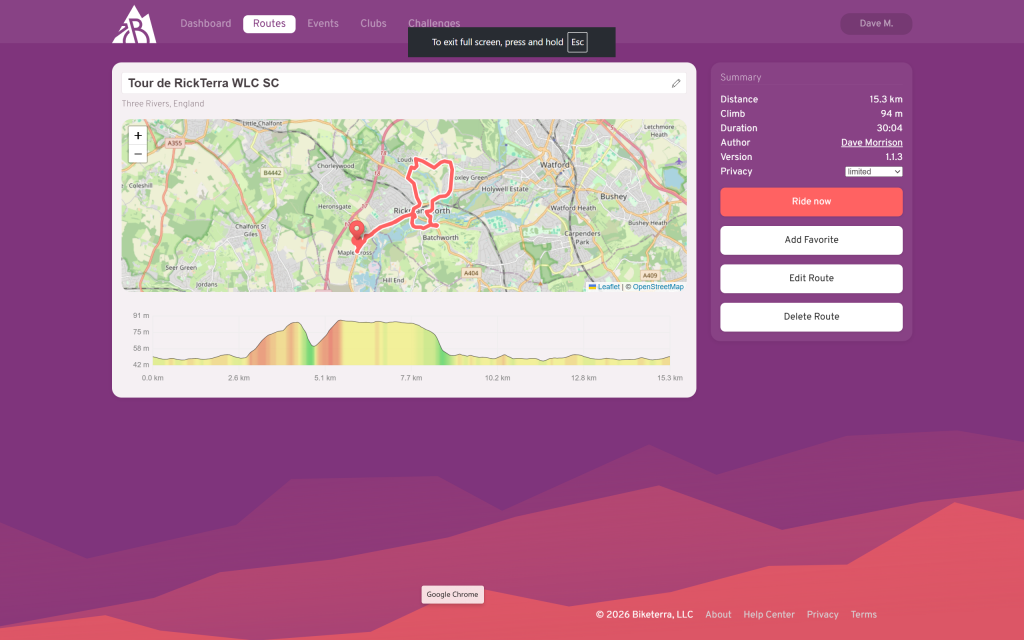Open author Dave Morrison's profile link

[x=871, y=143]
